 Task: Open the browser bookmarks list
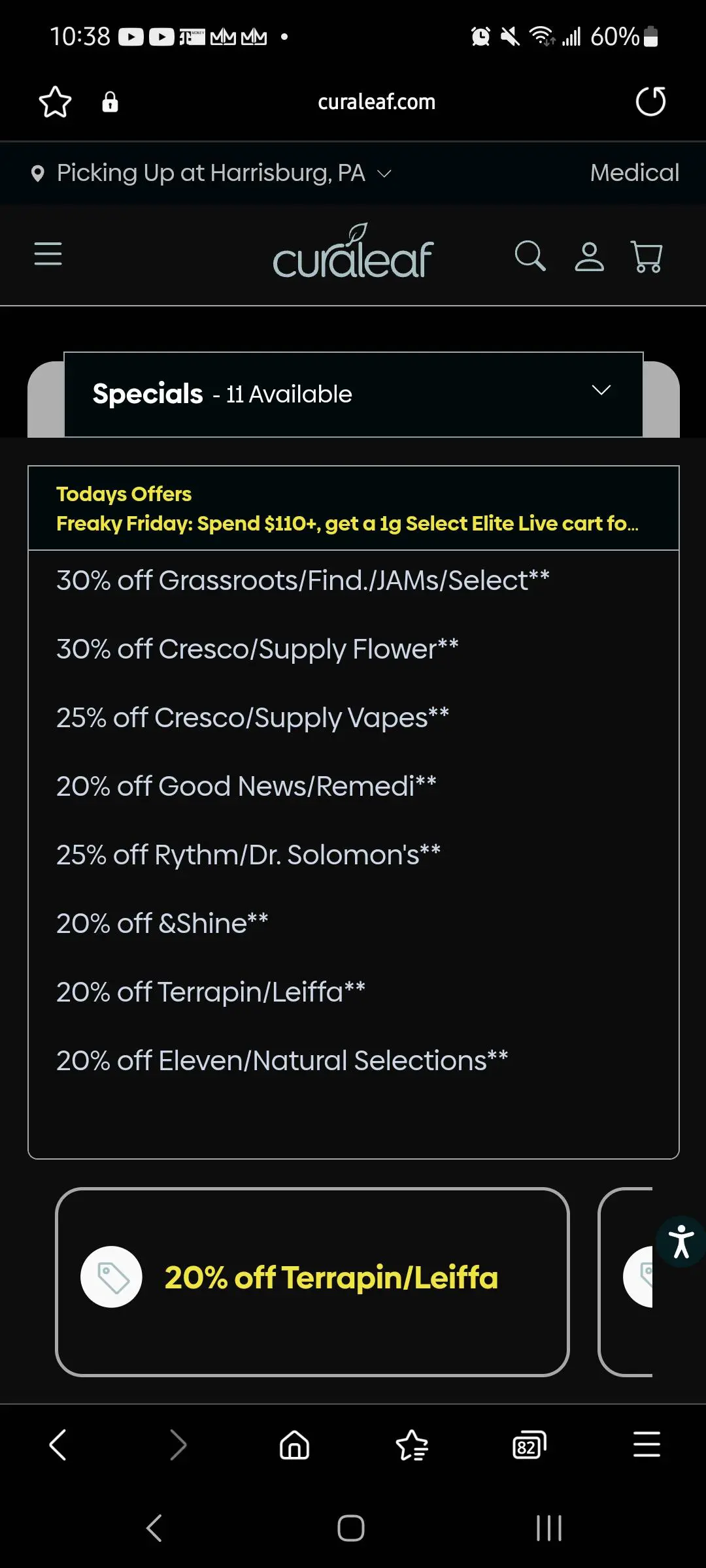click(x=412, y=1445)
